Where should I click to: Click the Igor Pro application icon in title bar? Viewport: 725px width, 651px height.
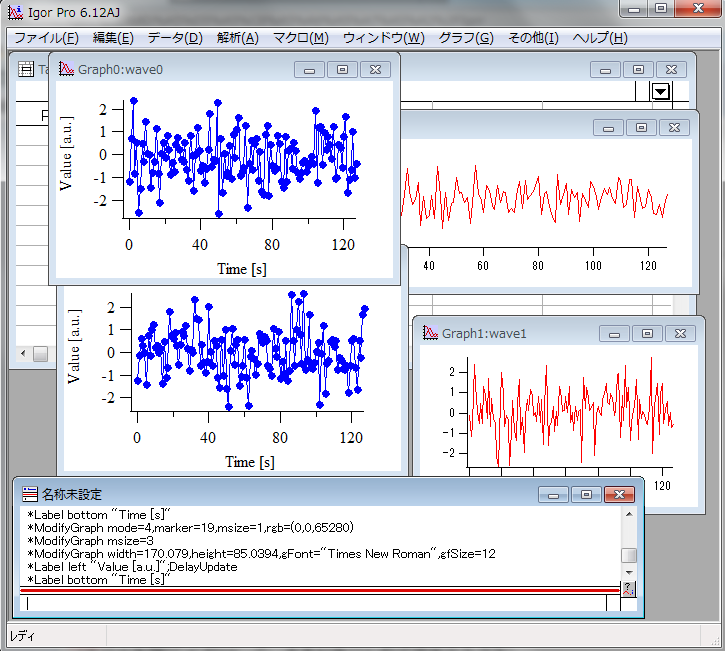[x=15, y=11]
